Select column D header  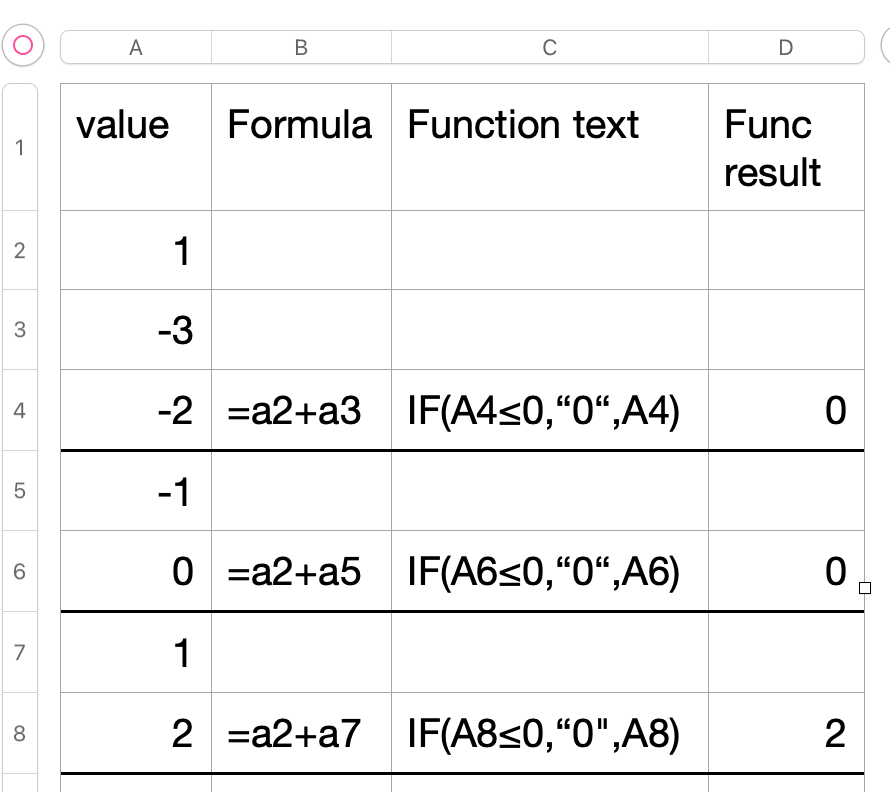tap(786, 47)
